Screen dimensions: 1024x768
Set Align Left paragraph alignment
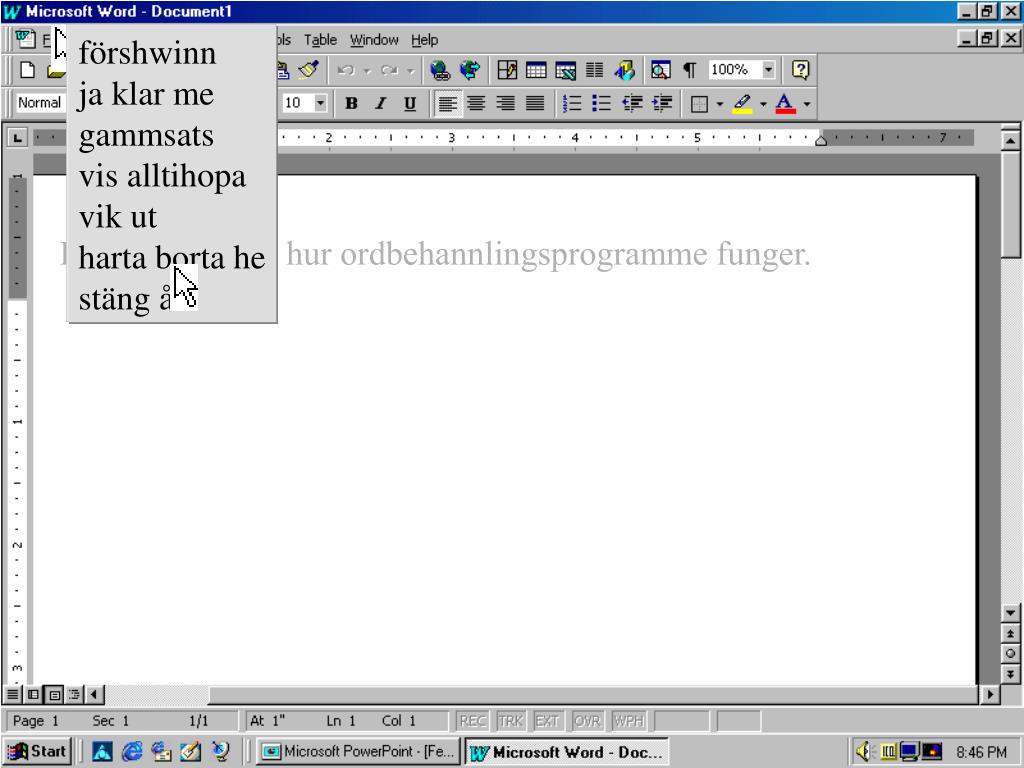coord(447,103)
